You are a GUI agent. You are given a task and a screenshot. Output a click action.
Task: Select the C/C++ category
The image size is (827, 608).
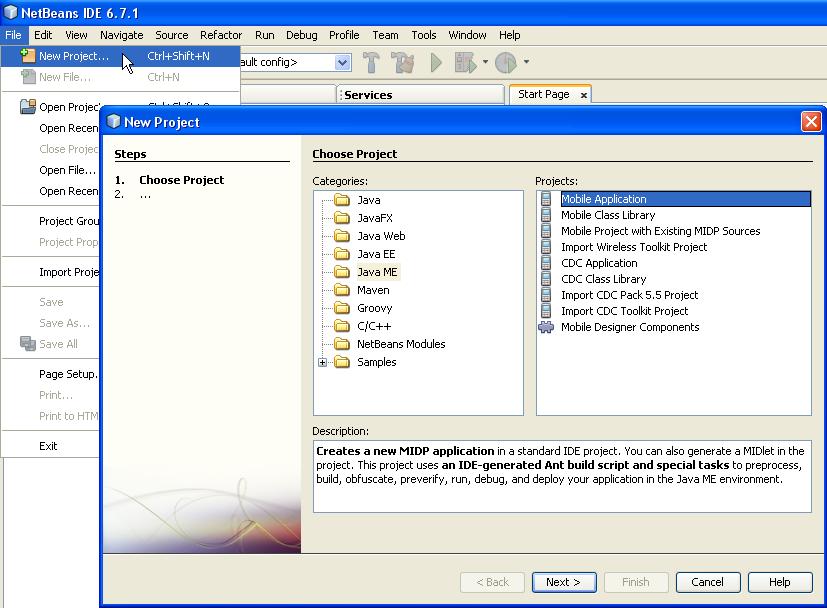[x=374, y=326]
